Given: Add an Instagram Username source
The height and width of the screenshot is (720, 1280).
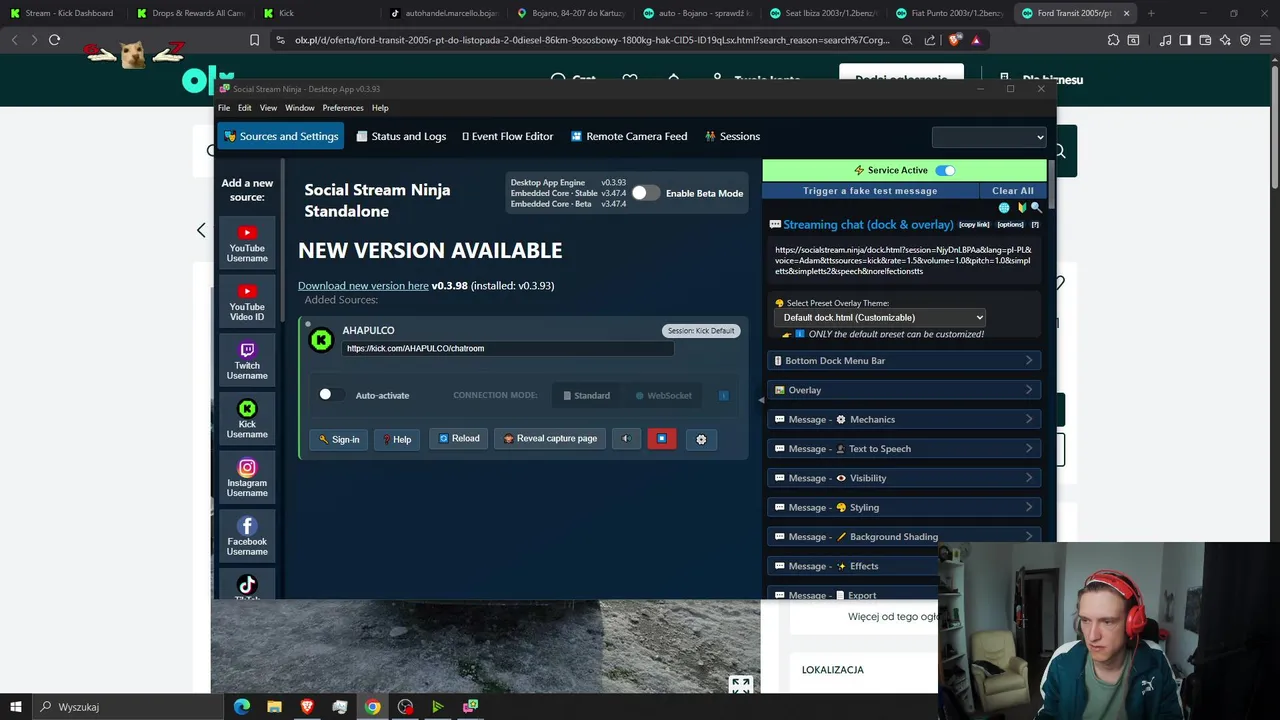Looking at the screenshot, I should [x=247, y=478].
